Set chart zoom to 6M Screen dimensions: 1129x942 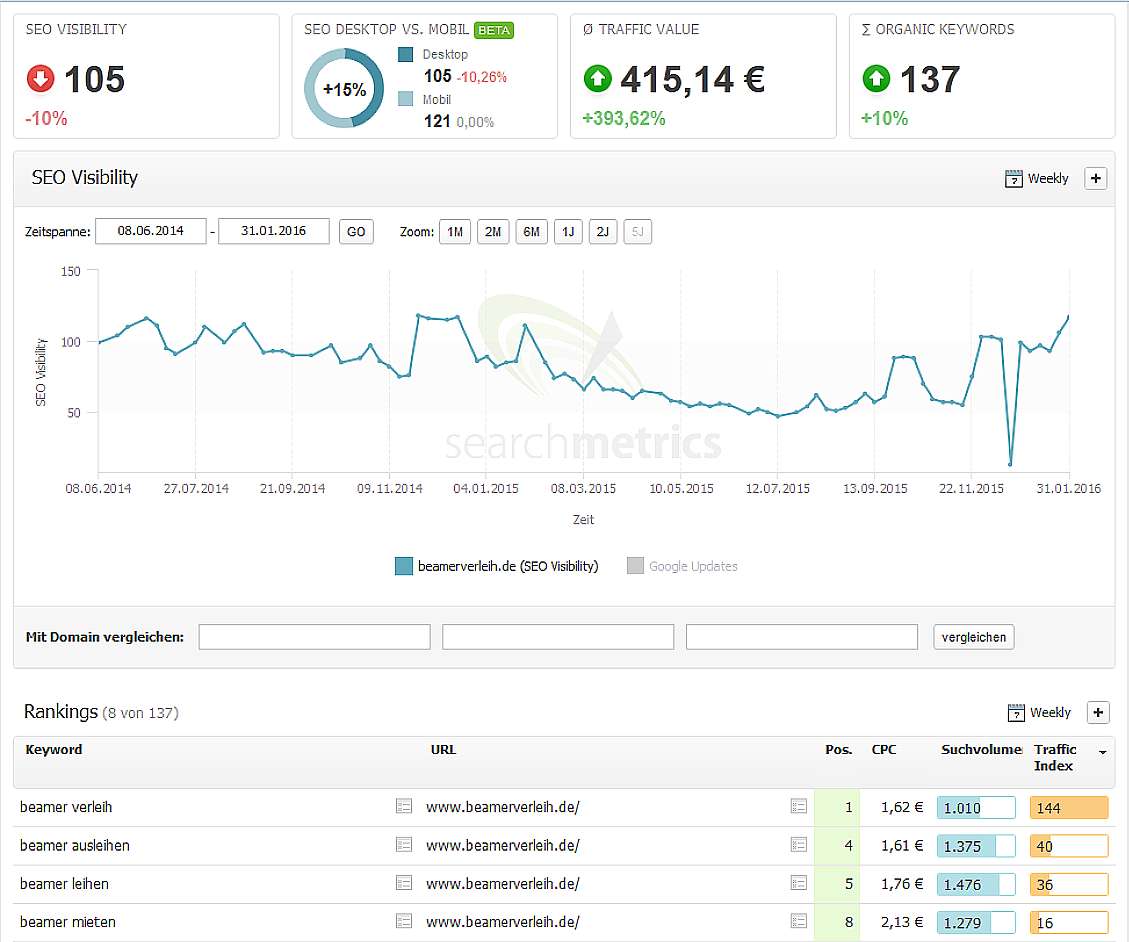[x=531, y=232]
